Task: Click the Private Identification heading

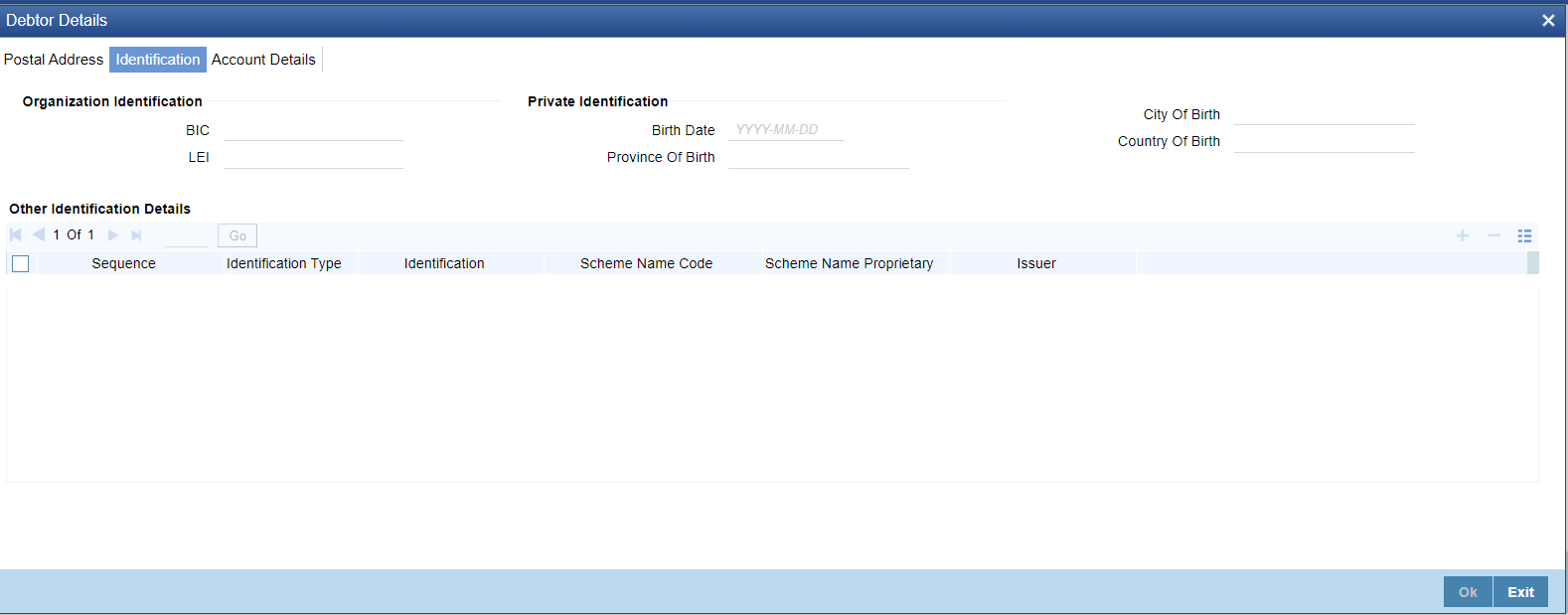Action: [x=597, y=101]
